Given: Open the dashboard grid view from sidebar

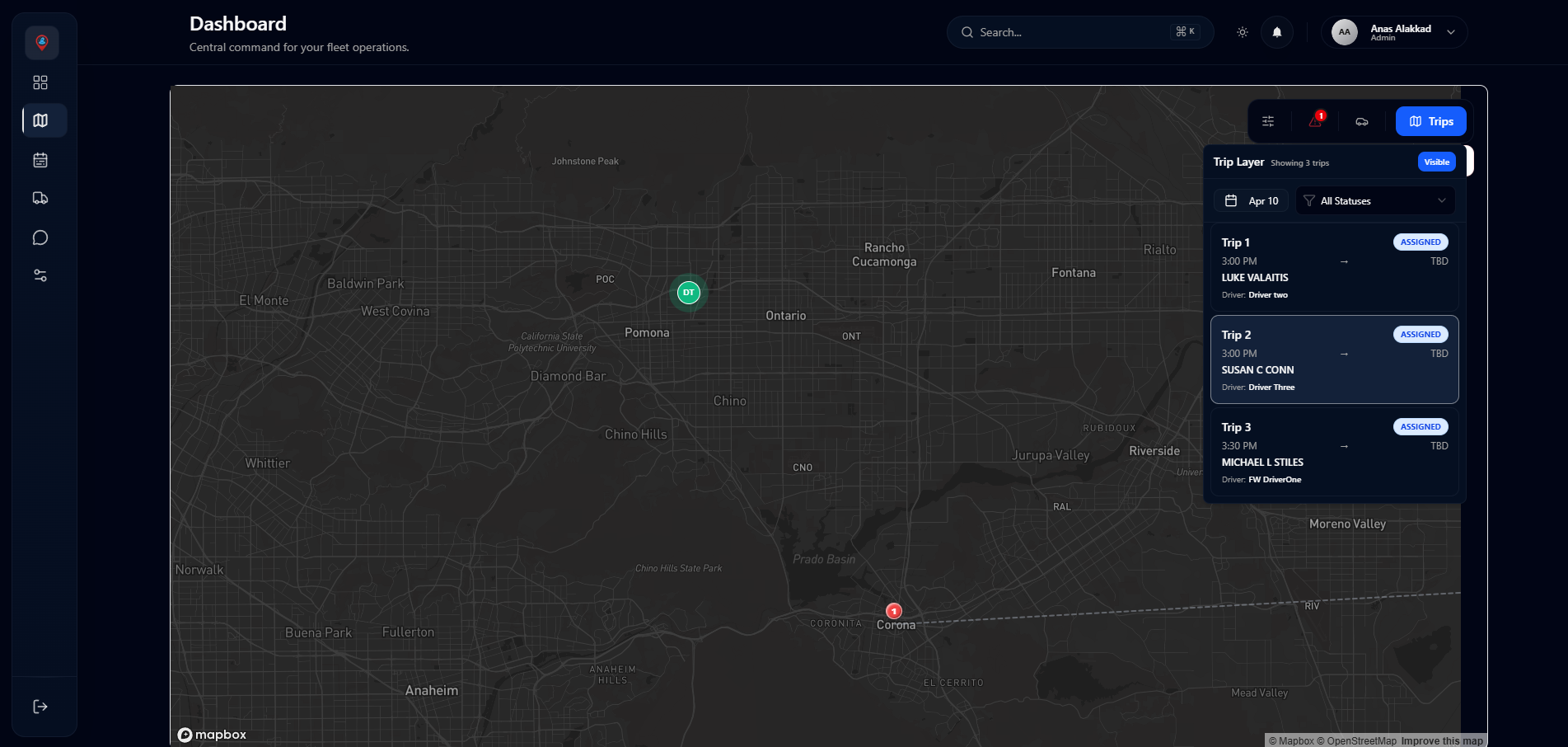Looking at the screenshot, I should point(40,82).
